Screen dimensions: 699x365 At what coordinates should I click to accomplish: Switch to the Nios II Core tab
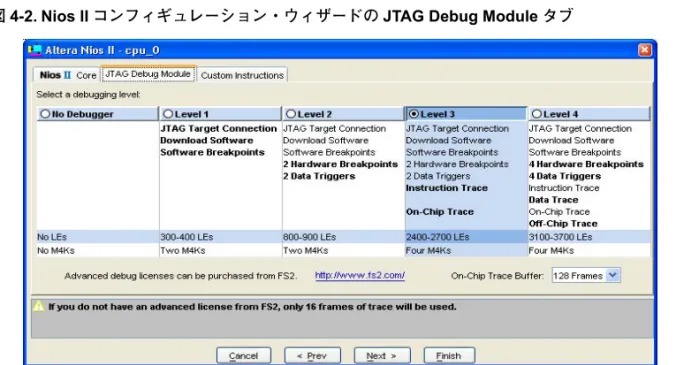tap(67, 75)
